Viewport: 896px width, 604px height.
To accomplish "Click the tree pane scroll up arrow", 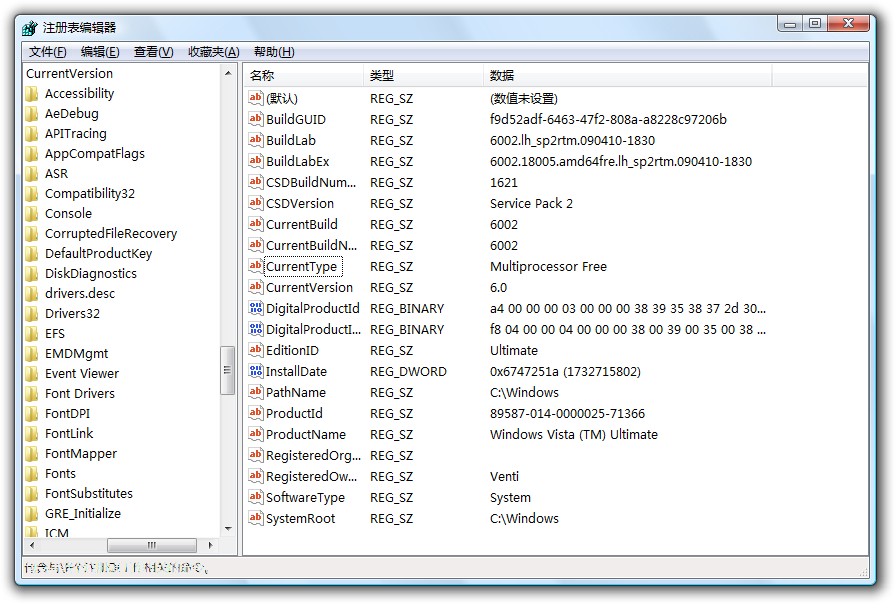I will [x=228, y=73].
